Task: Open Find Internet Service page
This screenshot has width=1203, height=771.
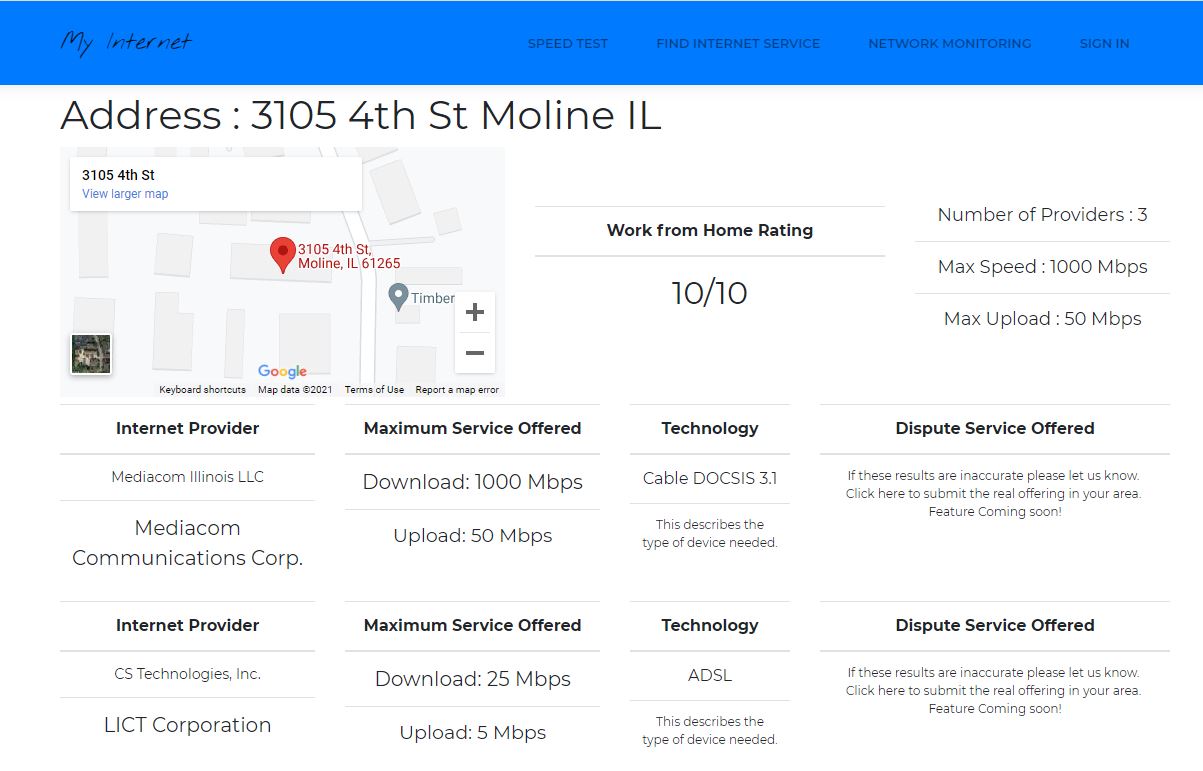Action: coord(737,43)
